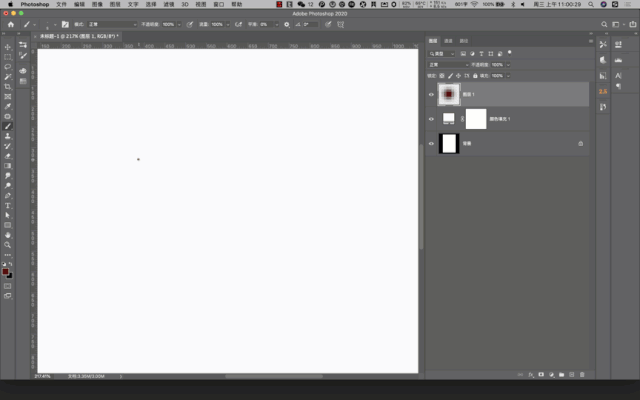Select the Eyedropper tool

point(7,107)
